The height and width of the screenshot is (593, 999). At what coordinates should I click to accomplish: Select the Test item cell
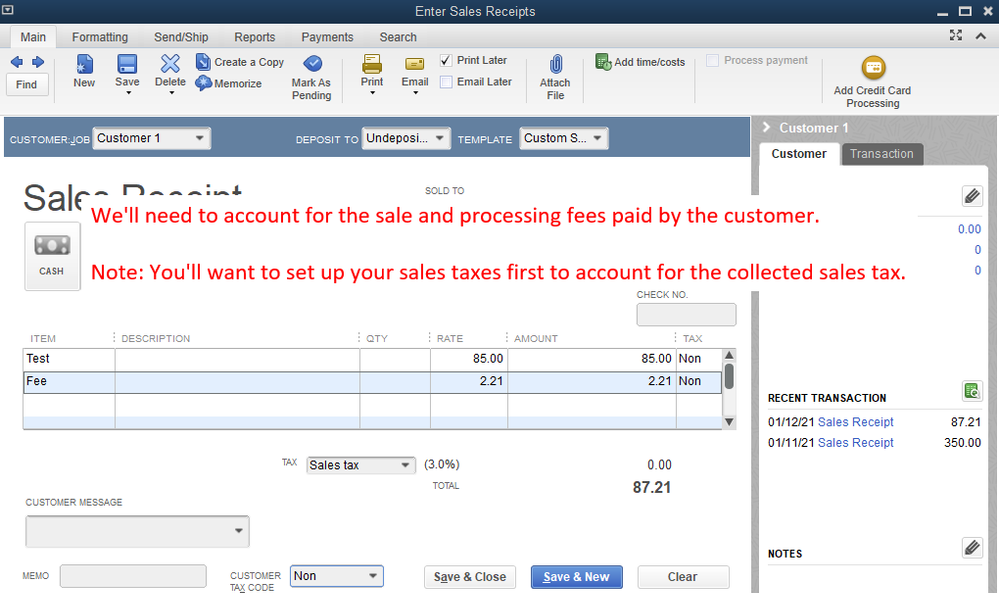pyautogui.click(x=69, y=359)
